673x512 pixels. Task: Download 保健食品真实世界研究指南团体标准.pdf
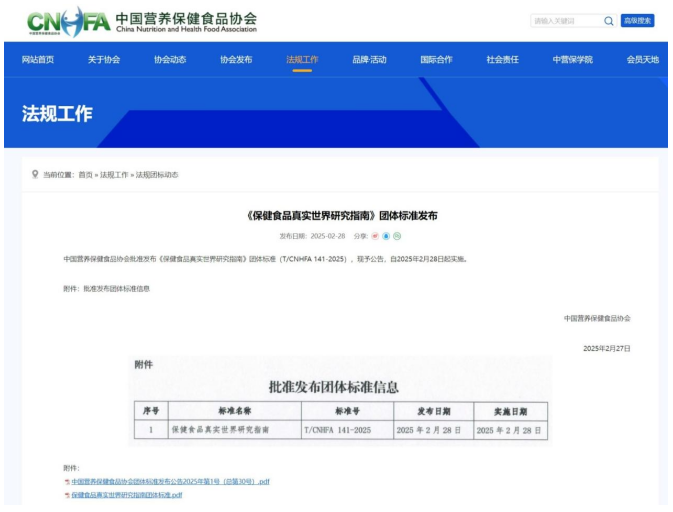(127, 495)
